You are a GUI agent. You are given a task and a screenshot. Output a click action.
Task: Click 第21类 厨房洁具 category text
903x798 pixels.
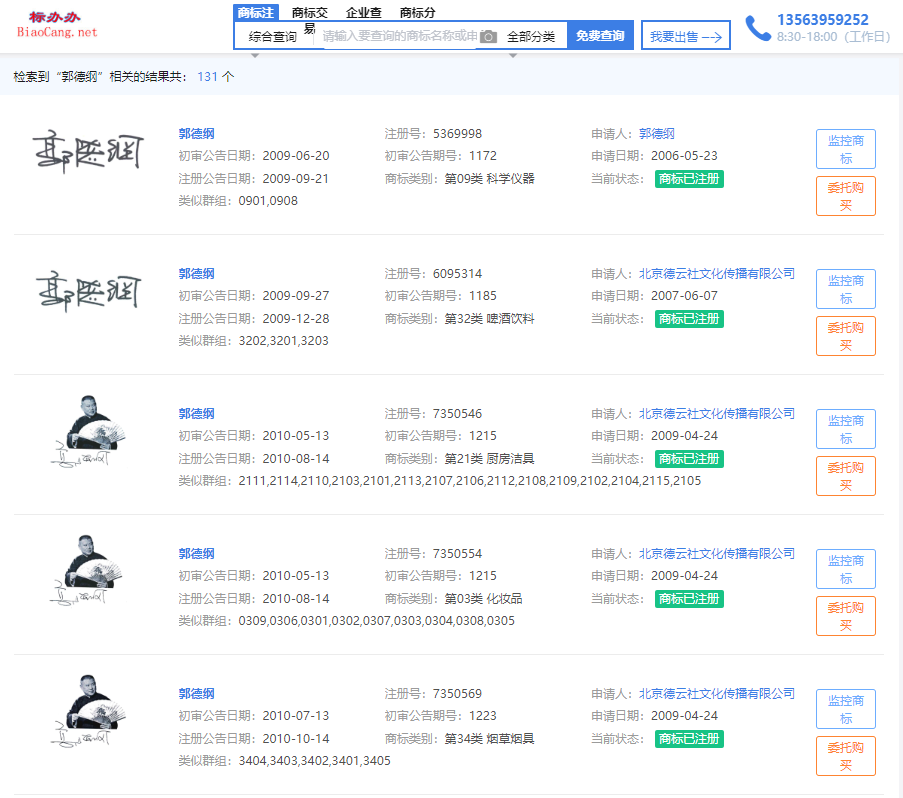pos(489,458)
